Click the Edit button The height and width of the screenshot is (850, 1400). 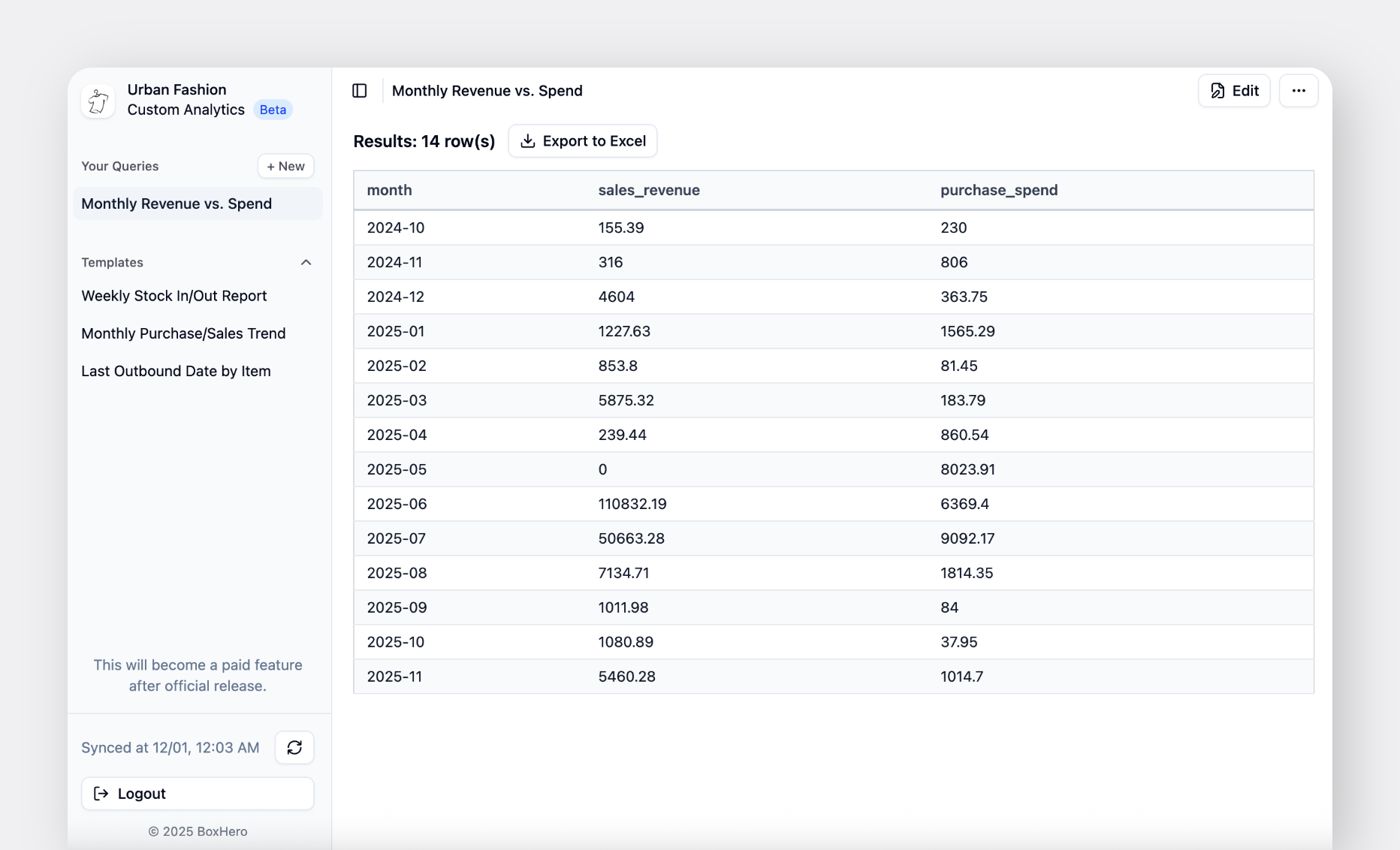point(1234,91)
